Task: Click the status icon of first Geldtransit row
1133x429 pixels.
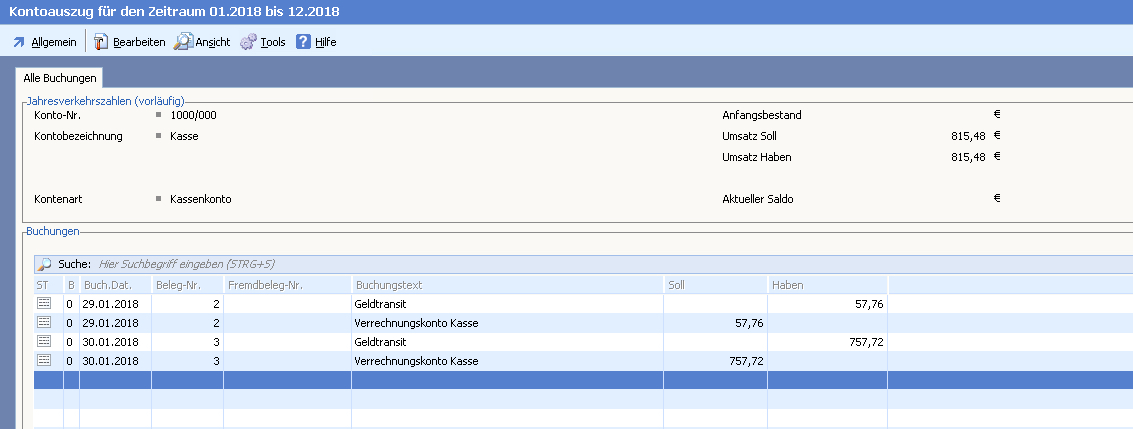Action: point(43,304)
